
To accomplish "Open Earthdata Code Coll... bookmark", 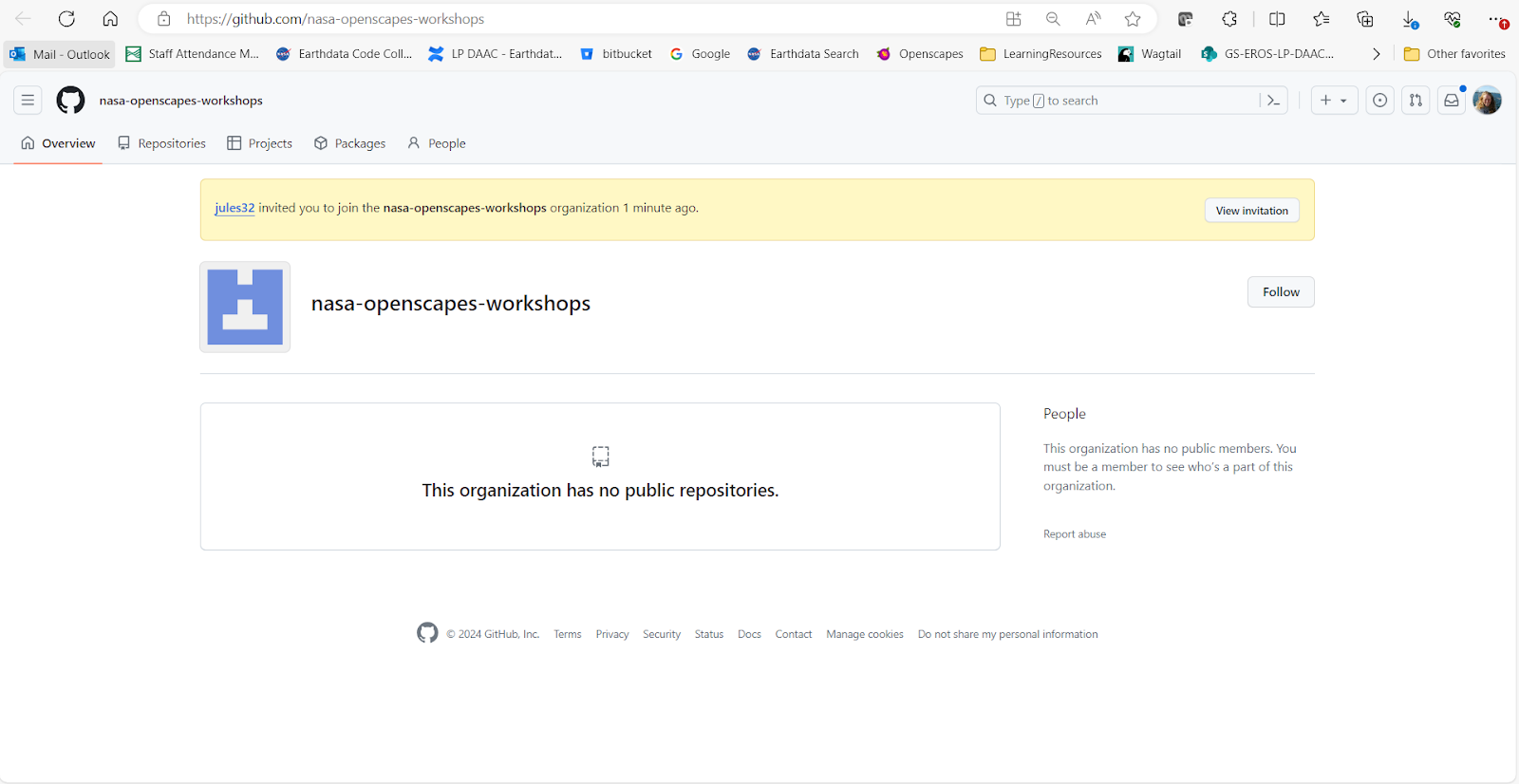I will [344, 54].
